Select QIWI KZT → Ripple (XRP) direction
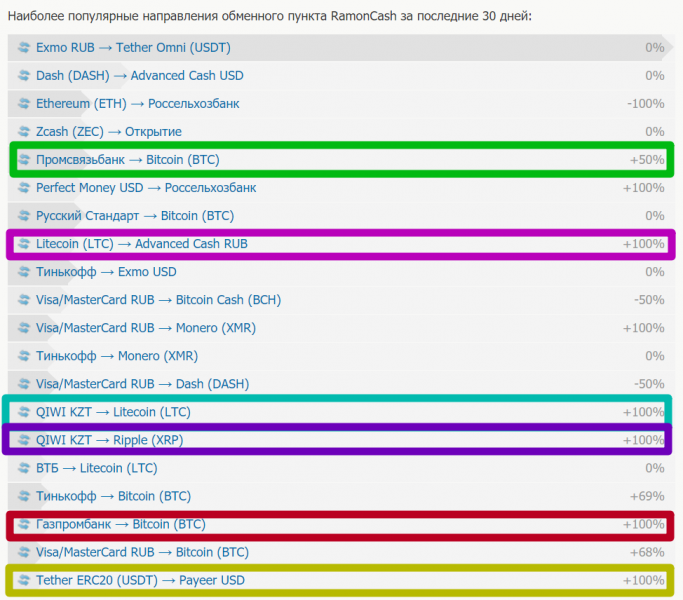This screenshot has width=683, height=600. tap(109, 440)
